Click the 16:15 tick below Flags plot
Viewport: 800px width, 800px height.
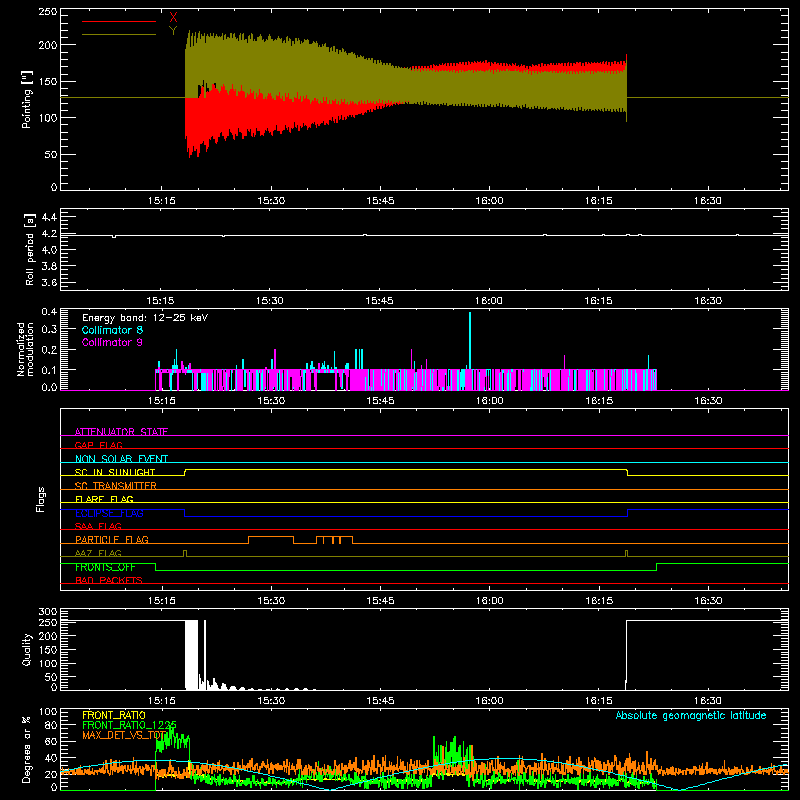(599, 601)
